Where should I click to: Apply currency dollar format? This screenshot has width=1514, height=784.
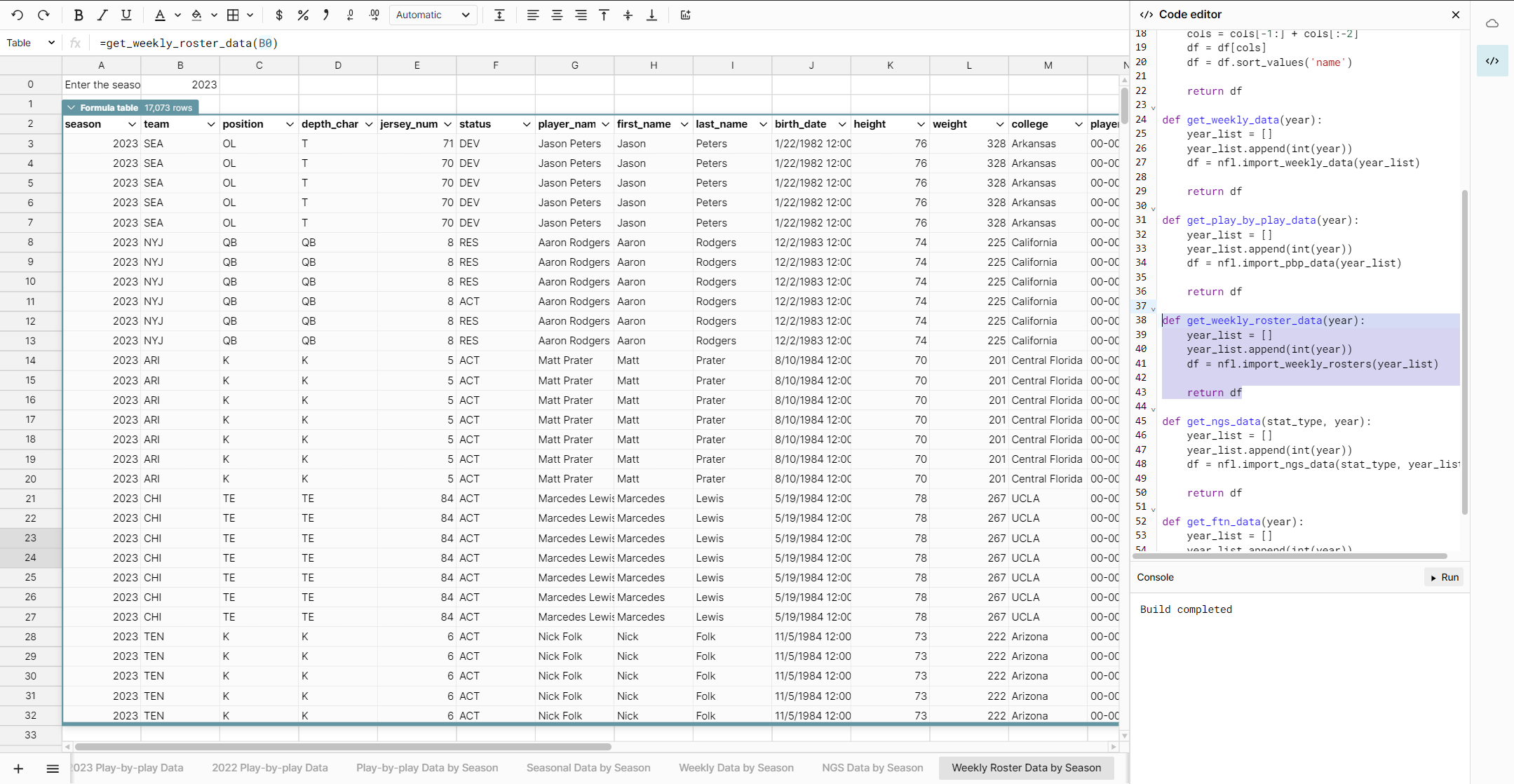pyautogui.click(x=279, y=15)
